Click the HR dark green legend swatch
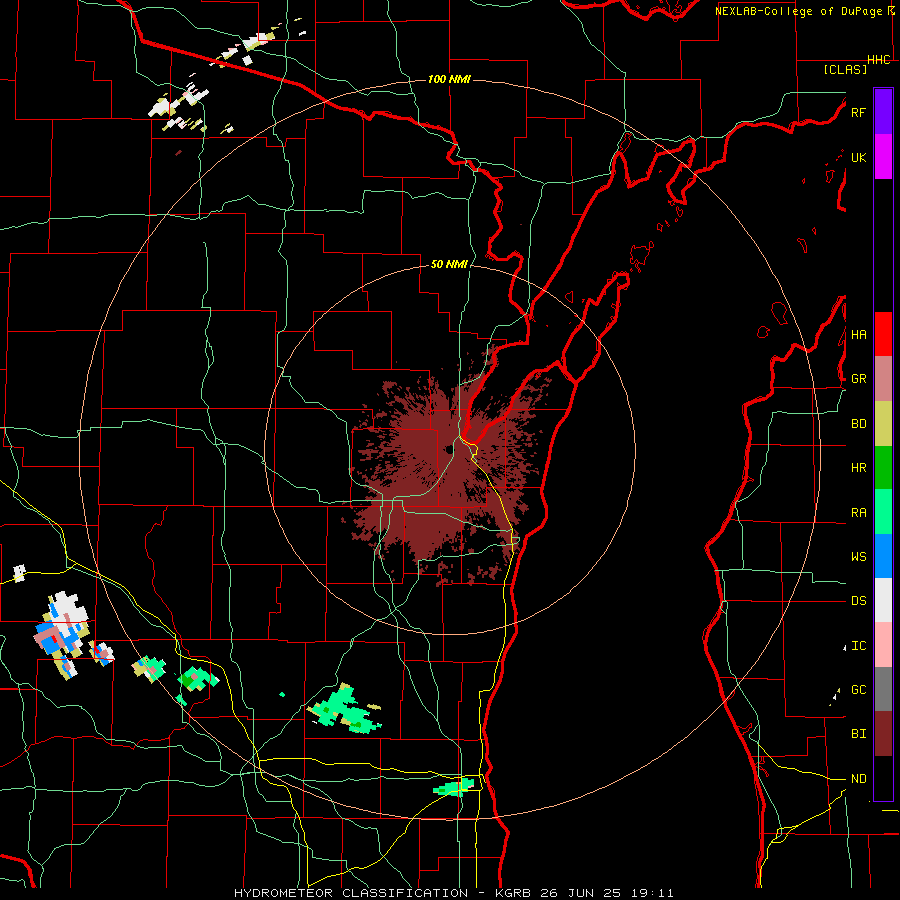This screenshot has width=900, height=900. point(883,468)
